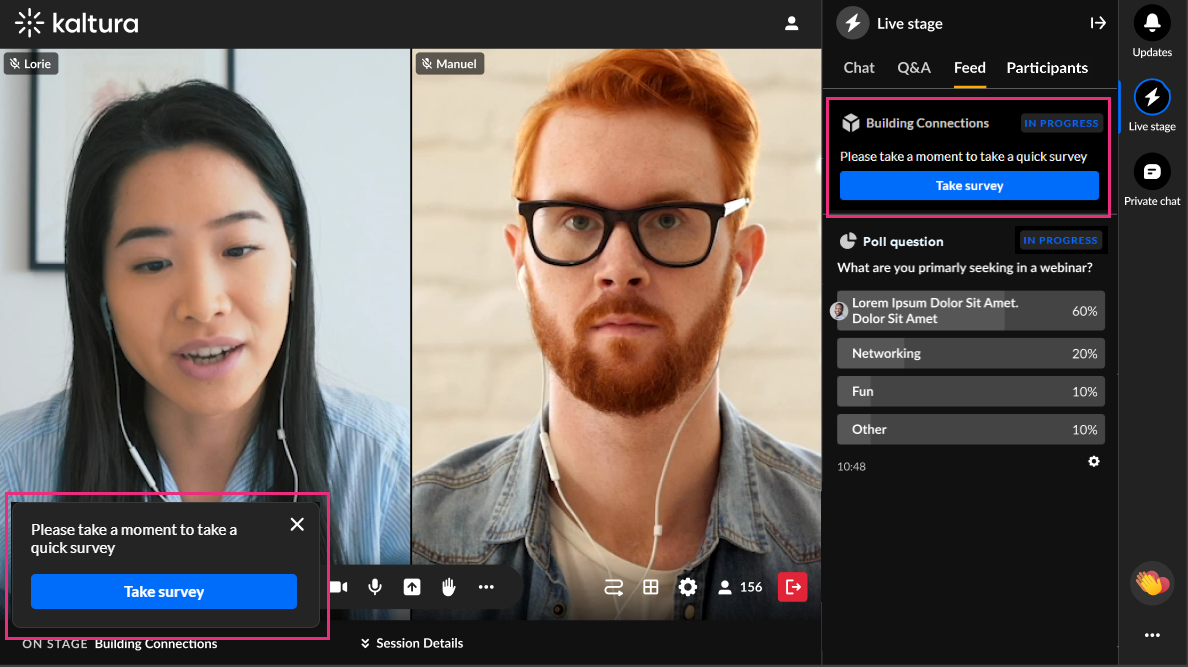Open the Private chat panel
This screenshot has height=667, width=1188.
1152,172
